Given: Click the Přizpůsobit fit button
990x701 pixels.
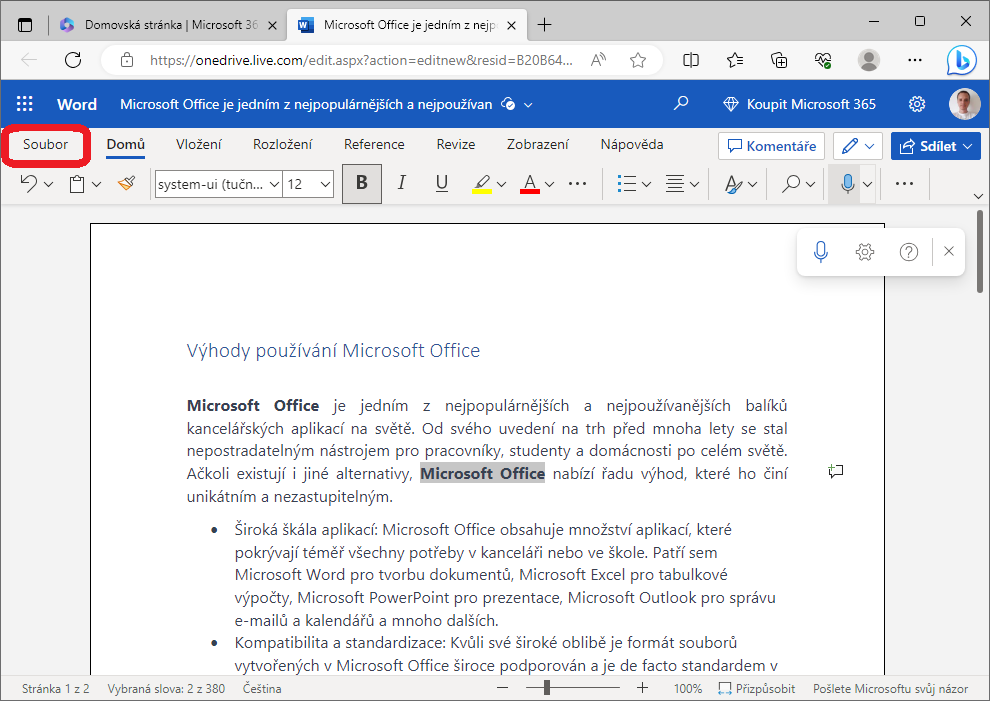Looking at the screenshot, I should [x=757, y=688].
